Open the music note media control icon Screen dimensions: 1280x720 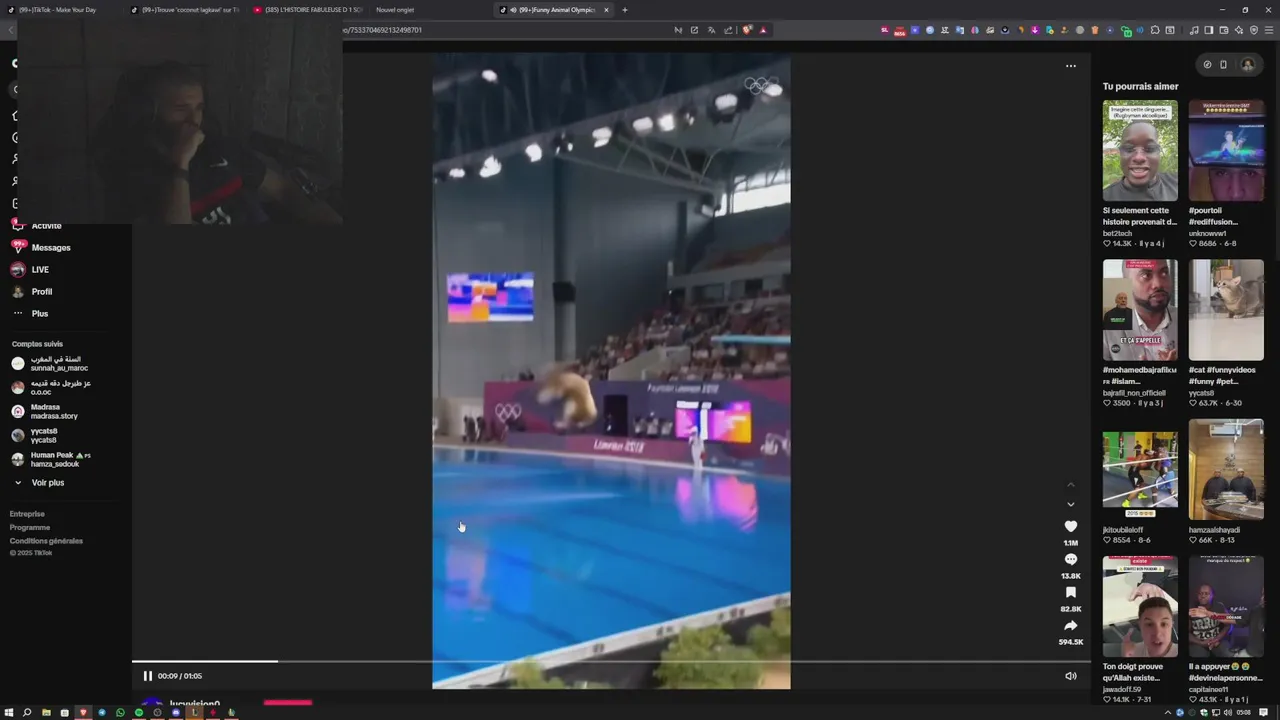(x=1194, y=30)
